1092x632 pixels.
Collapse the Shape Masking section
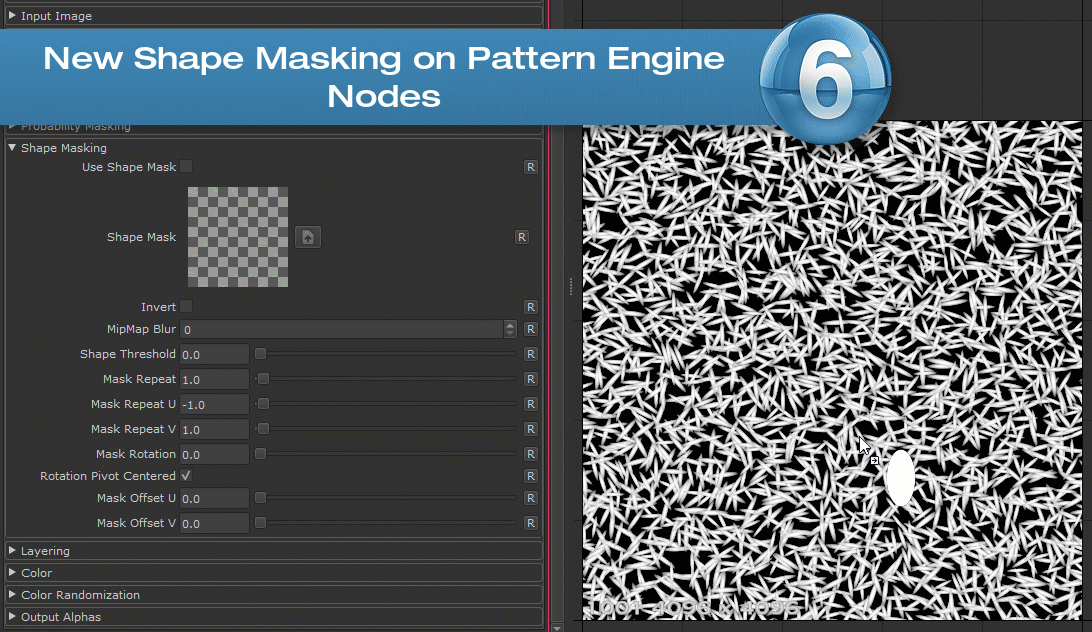12,148
